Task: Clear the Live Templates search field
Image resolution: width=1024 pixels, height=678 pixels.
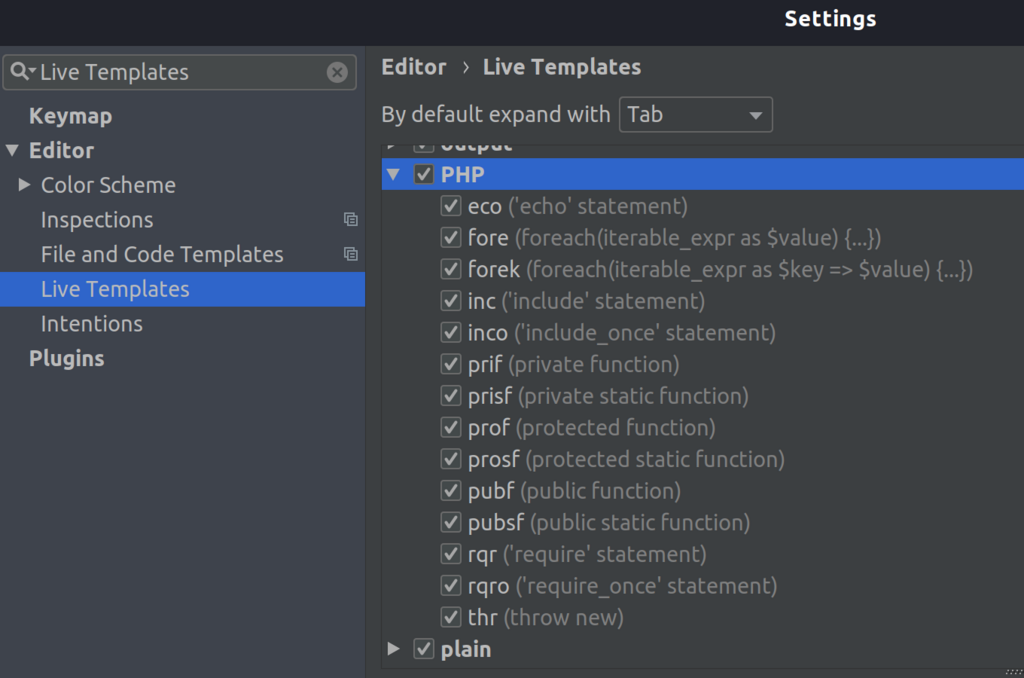Action: pyautogui.click(x=337, y=72)
